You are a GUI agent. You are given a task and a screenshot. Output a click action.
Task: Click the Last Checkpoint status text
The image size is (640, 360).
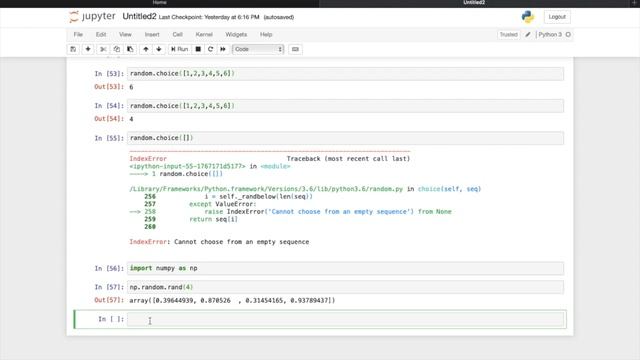tap(209, 17)
